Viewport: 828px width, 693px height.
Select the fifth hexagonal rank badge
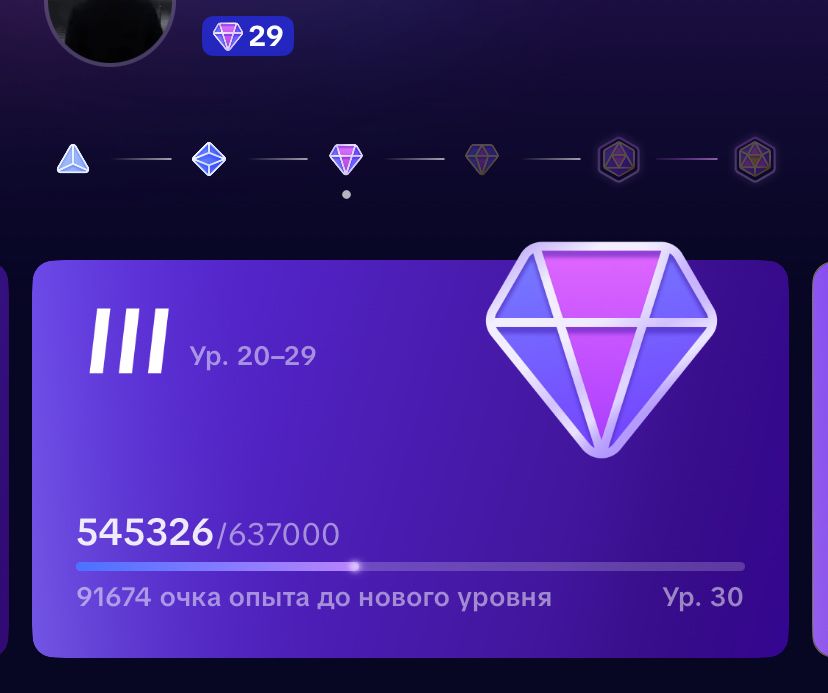click(618, 159)
